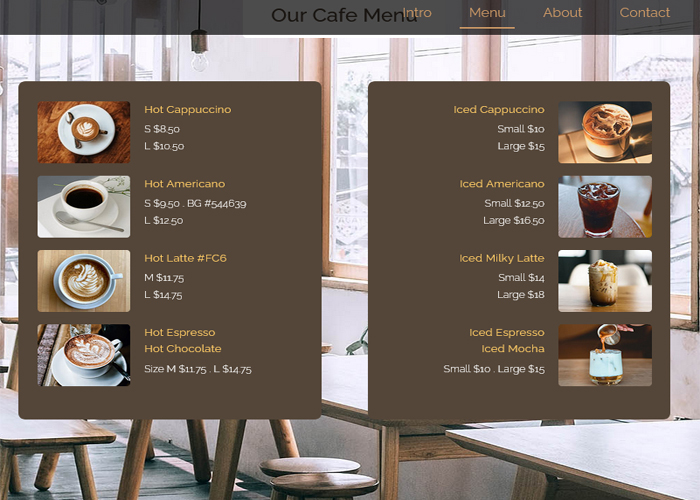Screen dimensions: 700x500
Task: Select the Hot Chocolate item name
Action: click(x=183, y=349)
